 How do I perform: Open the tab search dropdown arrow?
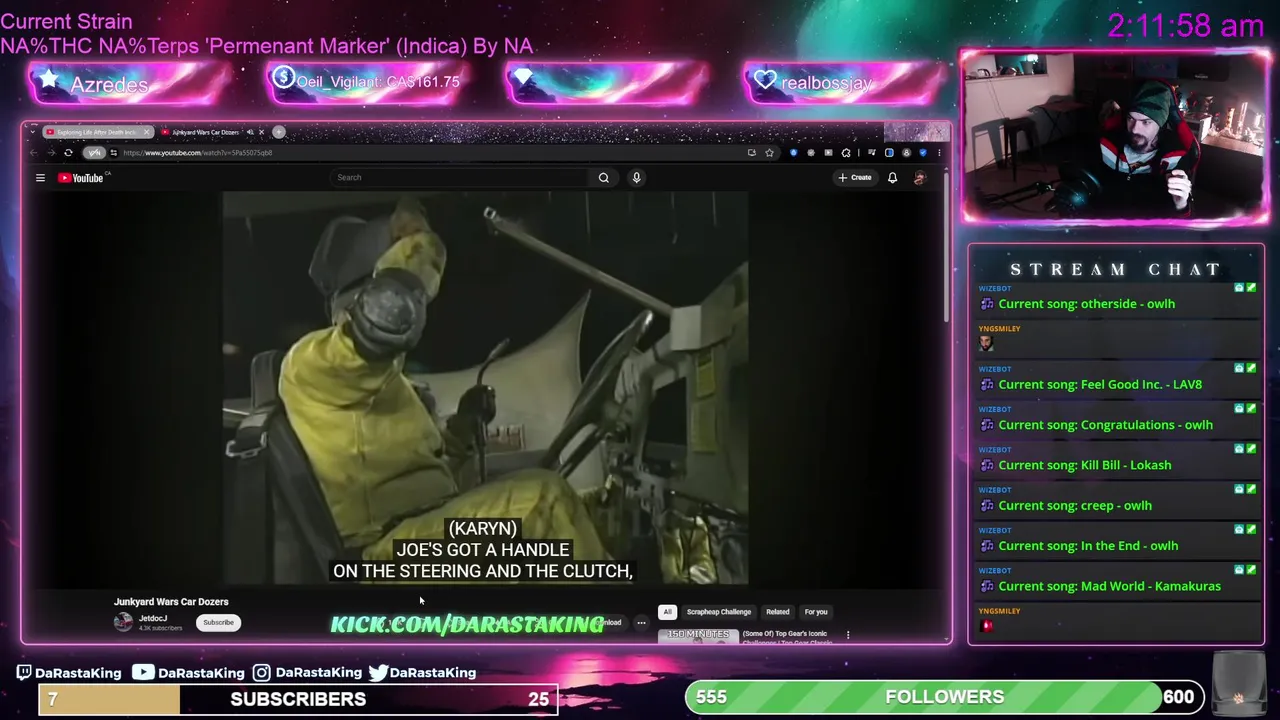(x=32, y=132)
